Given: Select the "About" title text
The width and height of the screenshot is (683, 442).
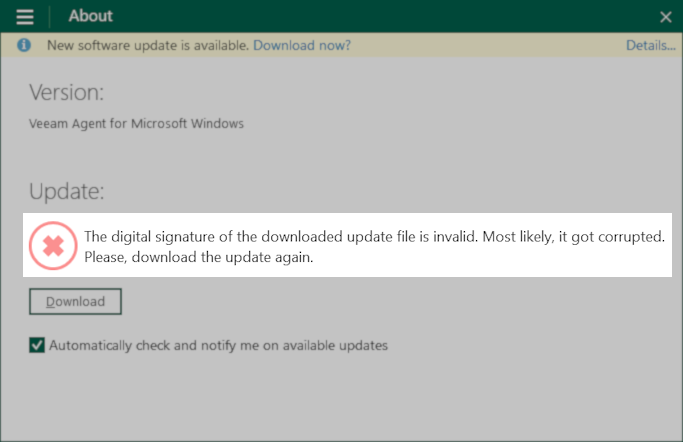Looking at the screenshot, I should (91, 16).
